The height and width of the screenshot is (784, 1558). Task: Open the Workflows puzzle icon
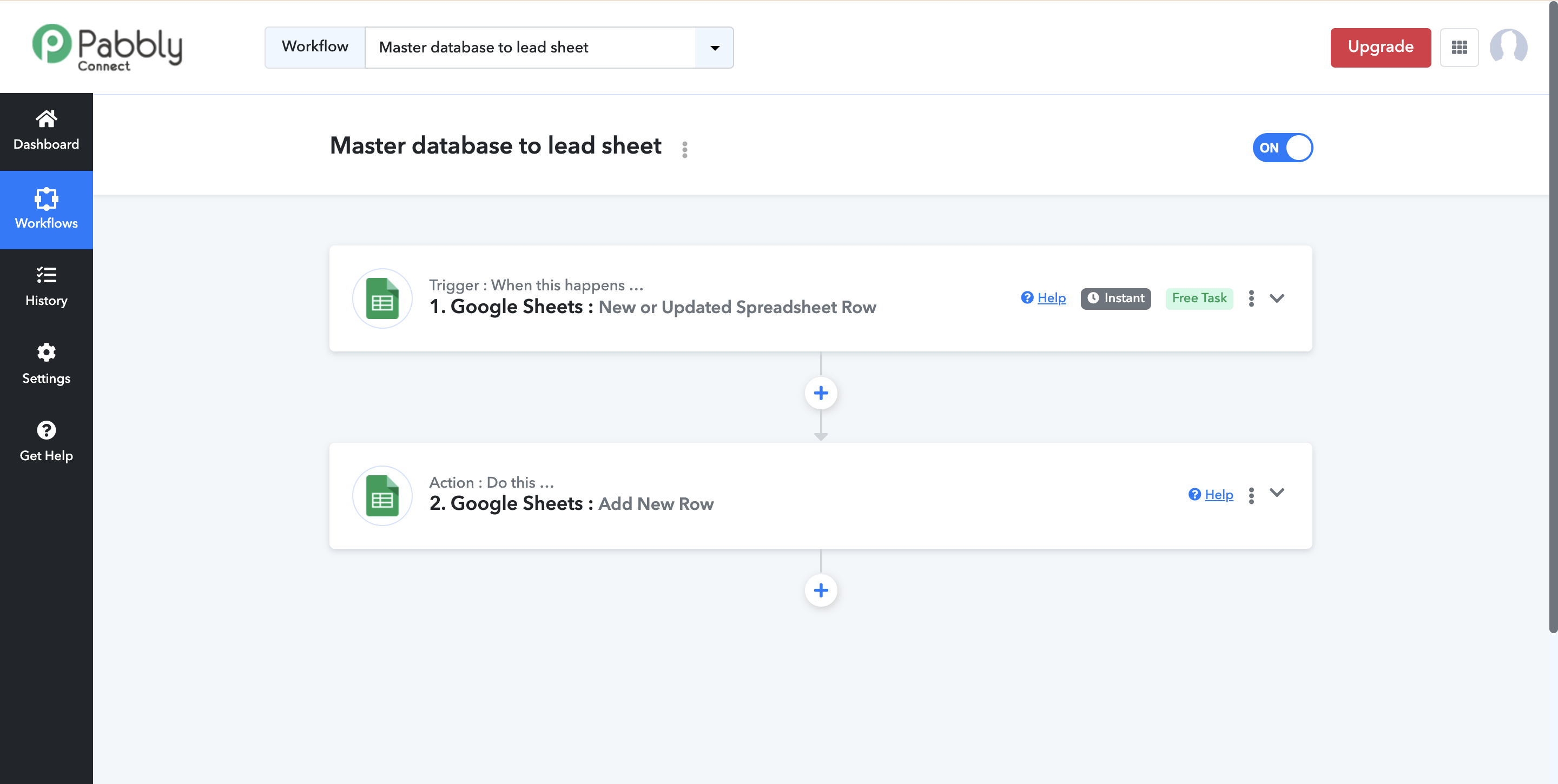46,198
